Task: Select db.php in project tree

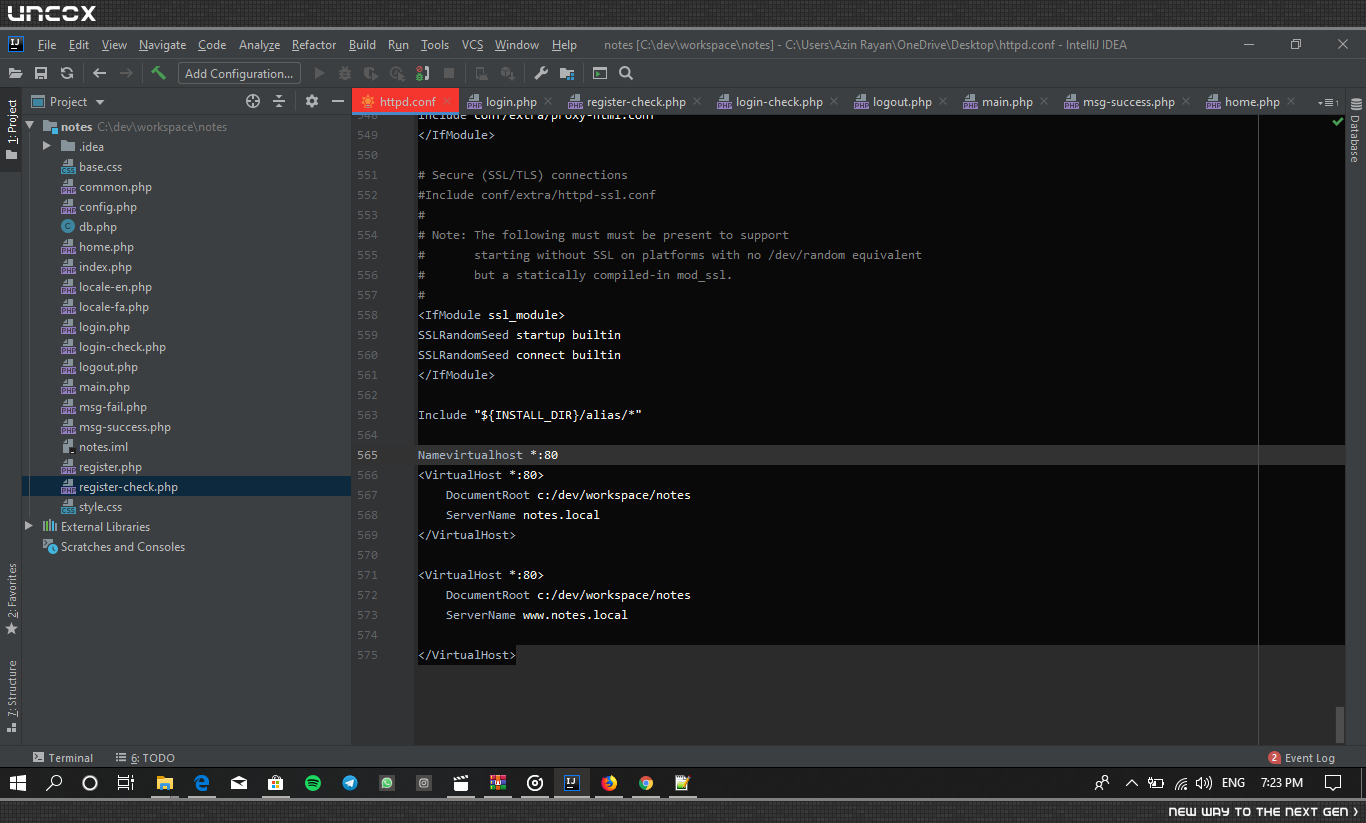Action: [x=98, y=227]
